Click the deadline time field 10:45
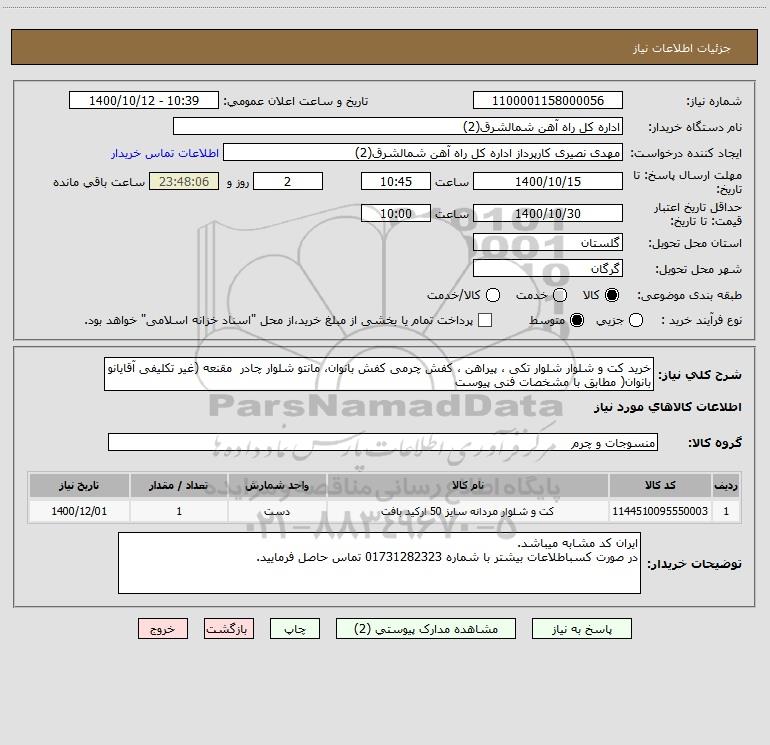770x745 pixels. (x=396, y=181)
